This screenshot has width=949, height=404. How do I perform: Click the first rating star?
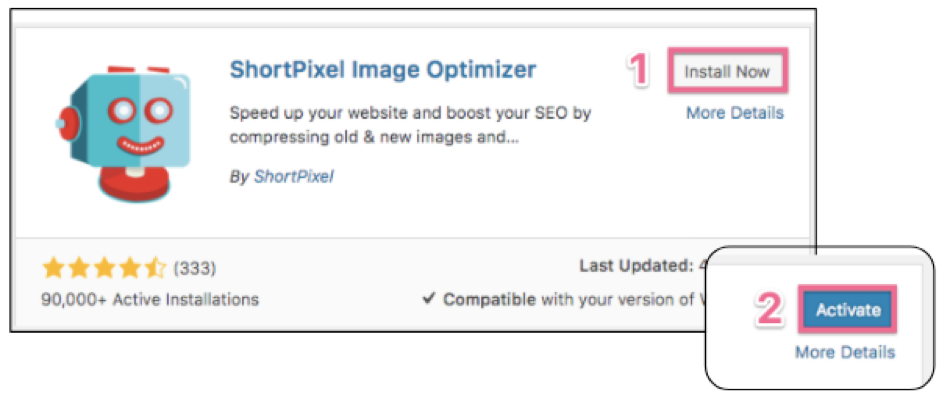[52, 268]
